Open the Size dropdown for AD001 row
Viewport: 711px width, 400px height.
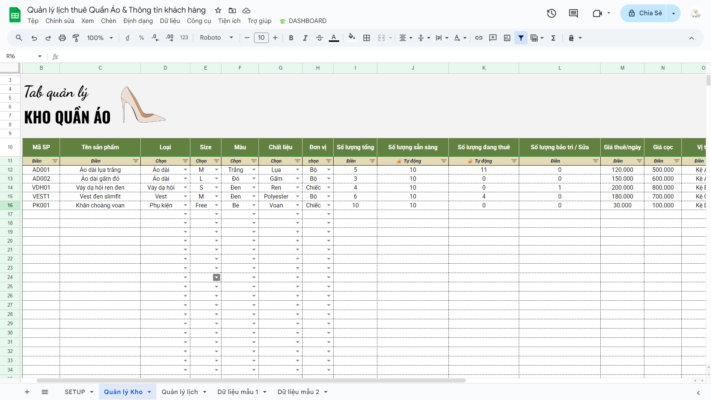(213, 170)
